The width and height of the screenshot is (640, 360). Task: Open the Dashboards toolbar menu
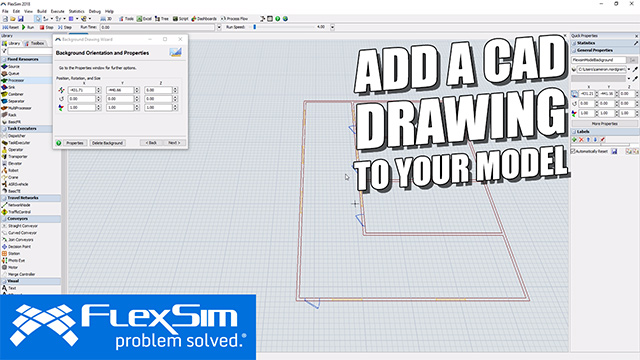[x=204, y=19]
